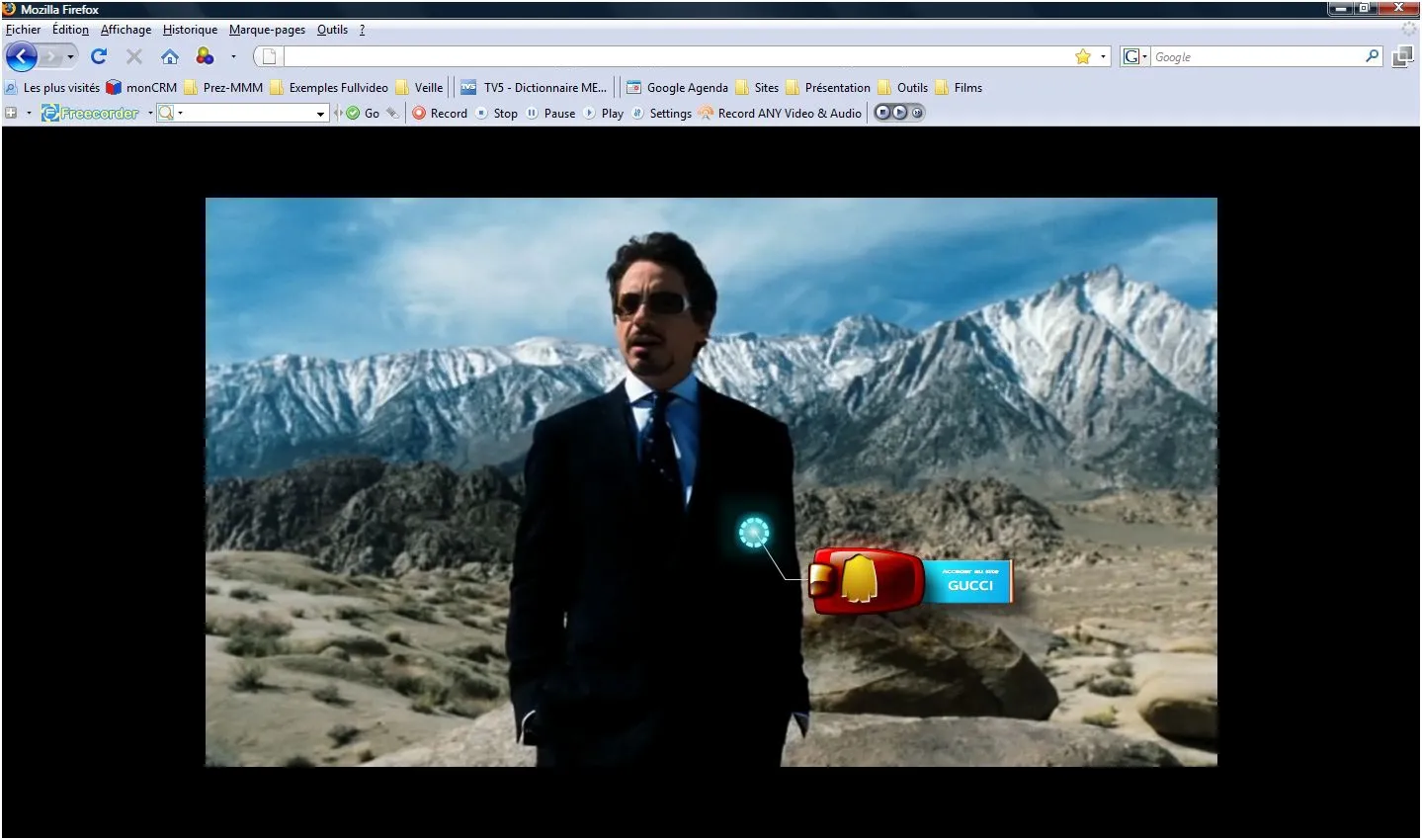The width and height of the screenshot is (1422, 840).
Task: Click Record ANY Video & Audio
Action: (780, 114)
